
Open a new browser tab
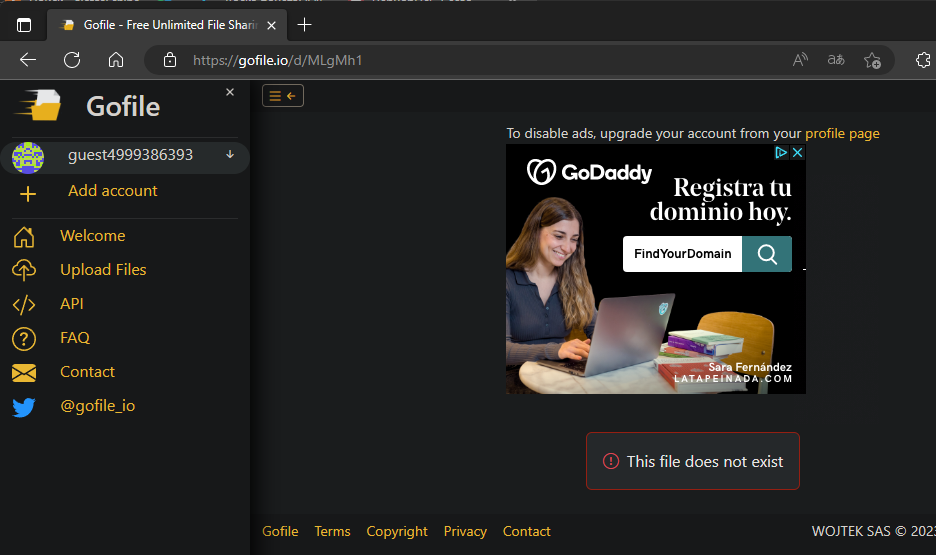coord(304,24)
